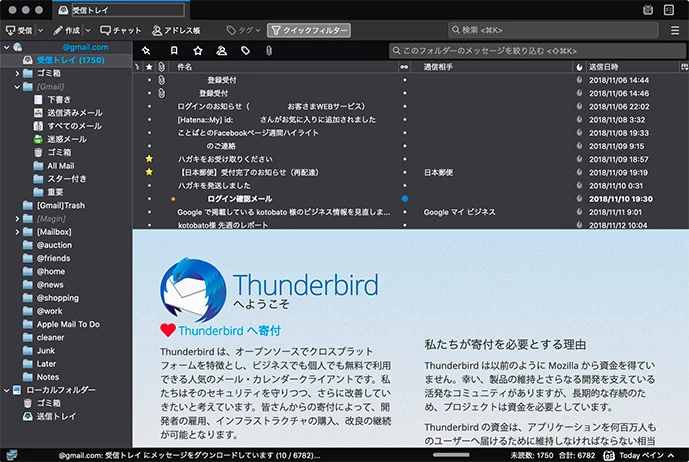The width and height of the screenshot is (689, 462).
Task: Toggle the pin to keep filters applied
Action: tap(146, 50)
